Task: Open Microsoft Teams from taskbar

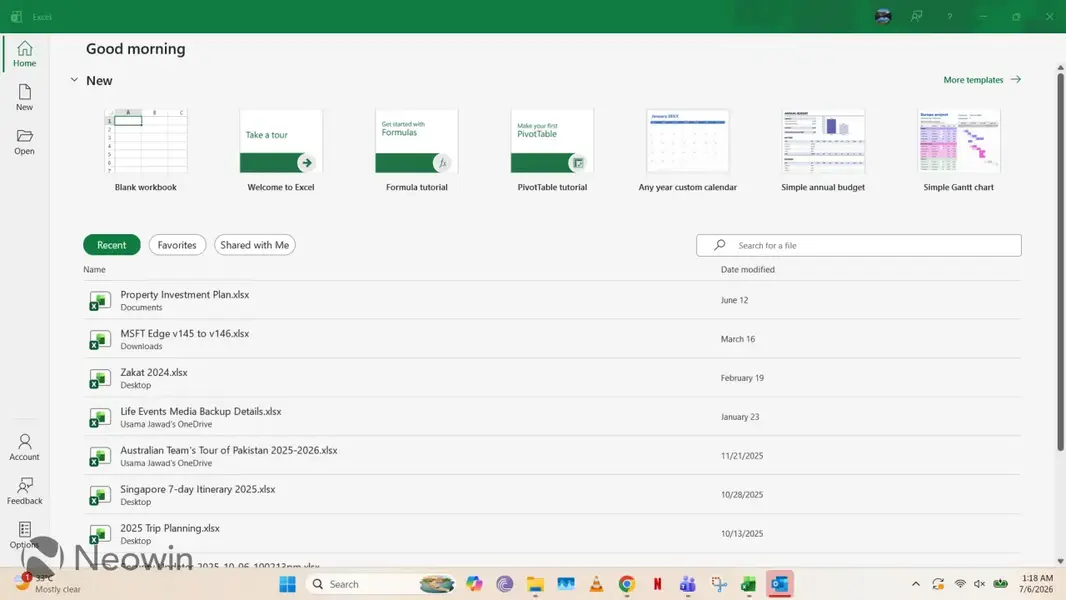Action: click(688, 584)
